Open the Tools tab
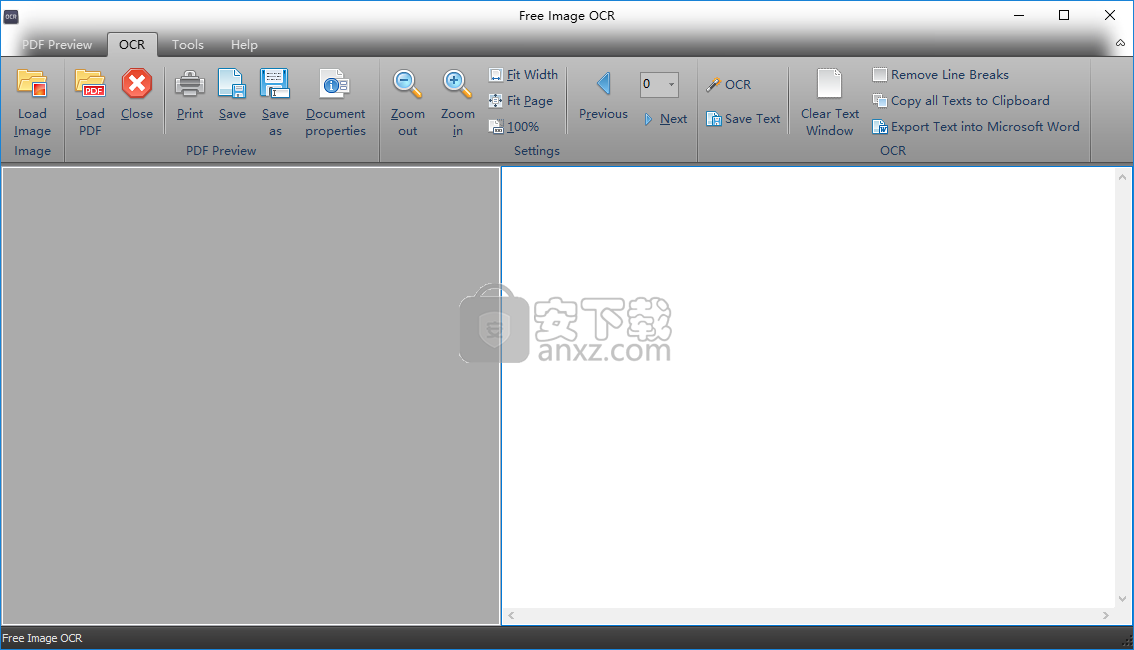This screenshot has height=650, width=1134. coord(188,45)
